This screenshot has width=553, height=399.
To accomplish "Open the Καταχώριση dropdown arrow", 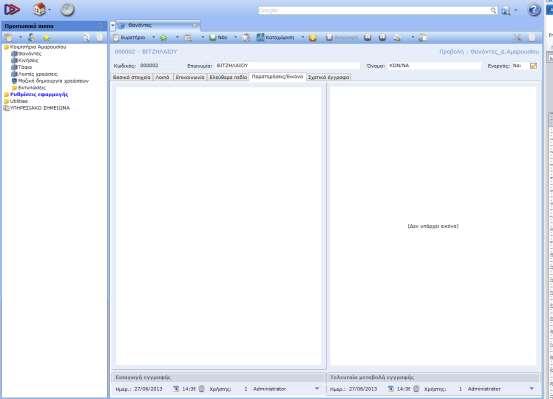I will tap(302, 37).
